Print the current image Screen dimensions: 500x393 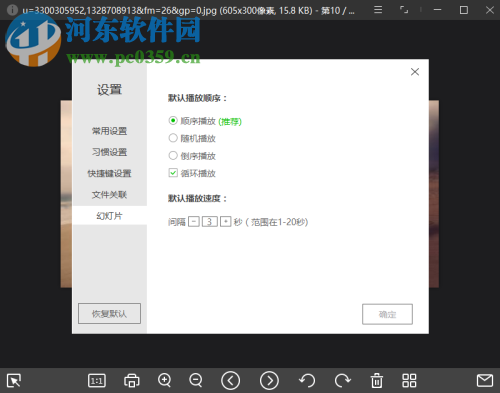pyautogui.click(x=132, y=380)
